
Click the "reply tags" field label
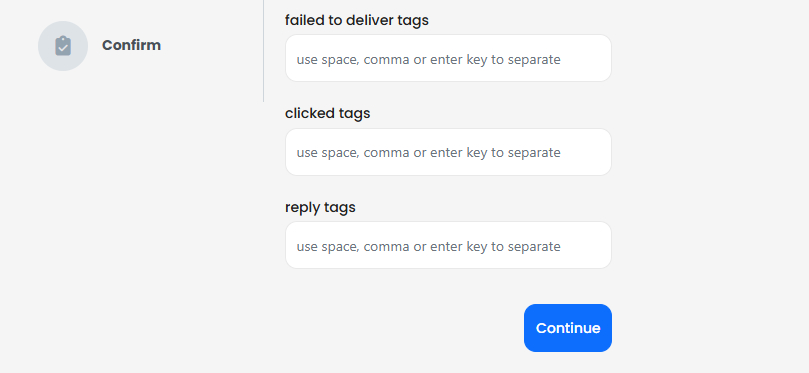[x=320, y=207]
